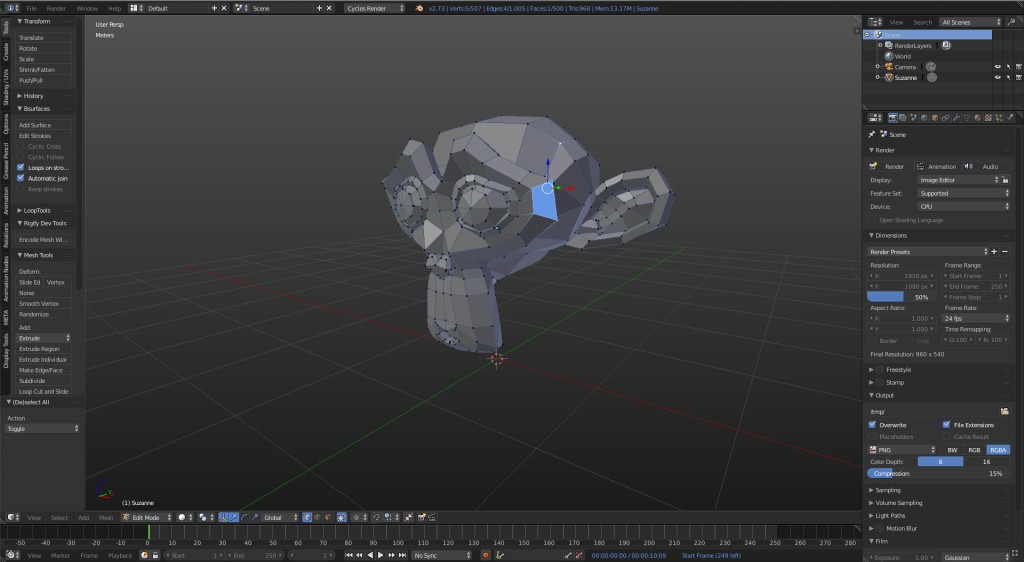The height and width of the screenshot is (562, 1024).
Task: Toggle the 3D manipulator widget icon
Action: point(223,517)
